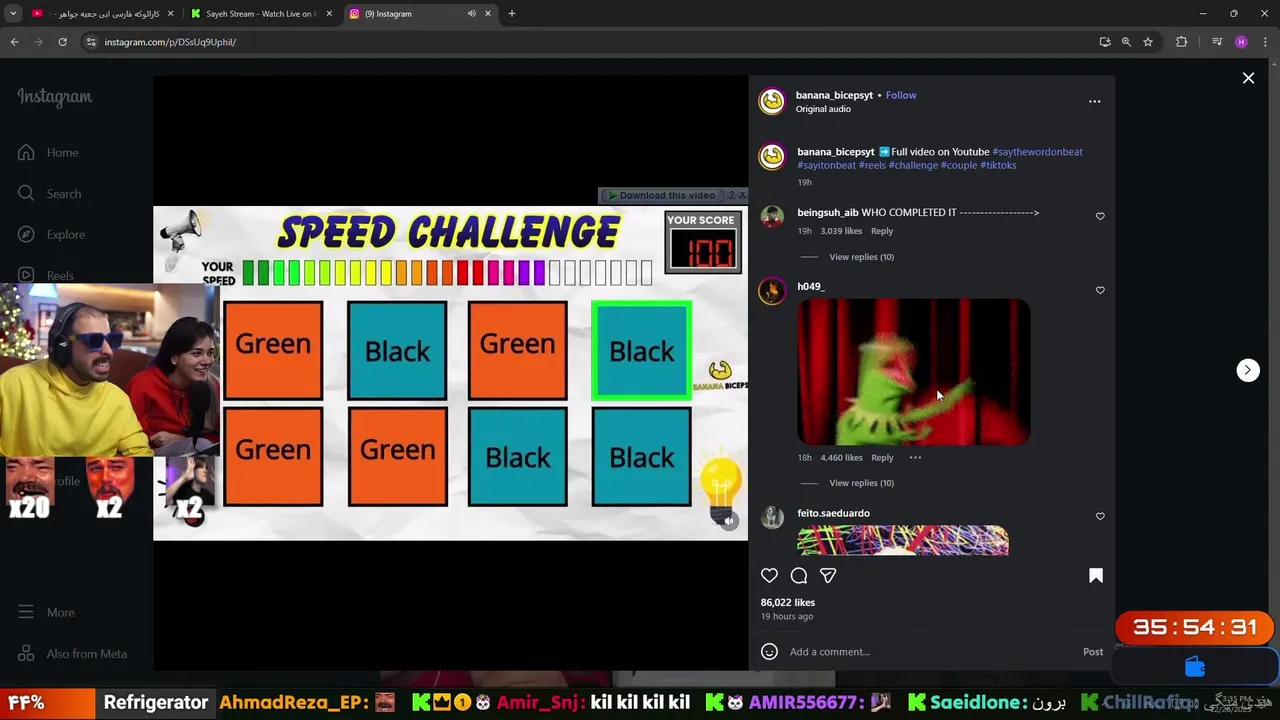The height and width of the screenshot is (720, 1280).
Task: Follow banana_bicepsyt
Action: point(900,95)
